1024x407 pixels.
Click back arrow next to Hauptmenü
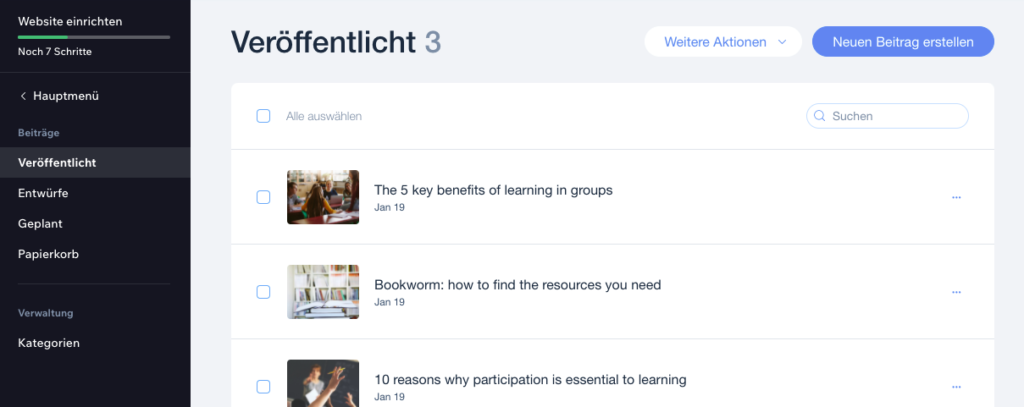pyautogui.click(x=23, y=96)
